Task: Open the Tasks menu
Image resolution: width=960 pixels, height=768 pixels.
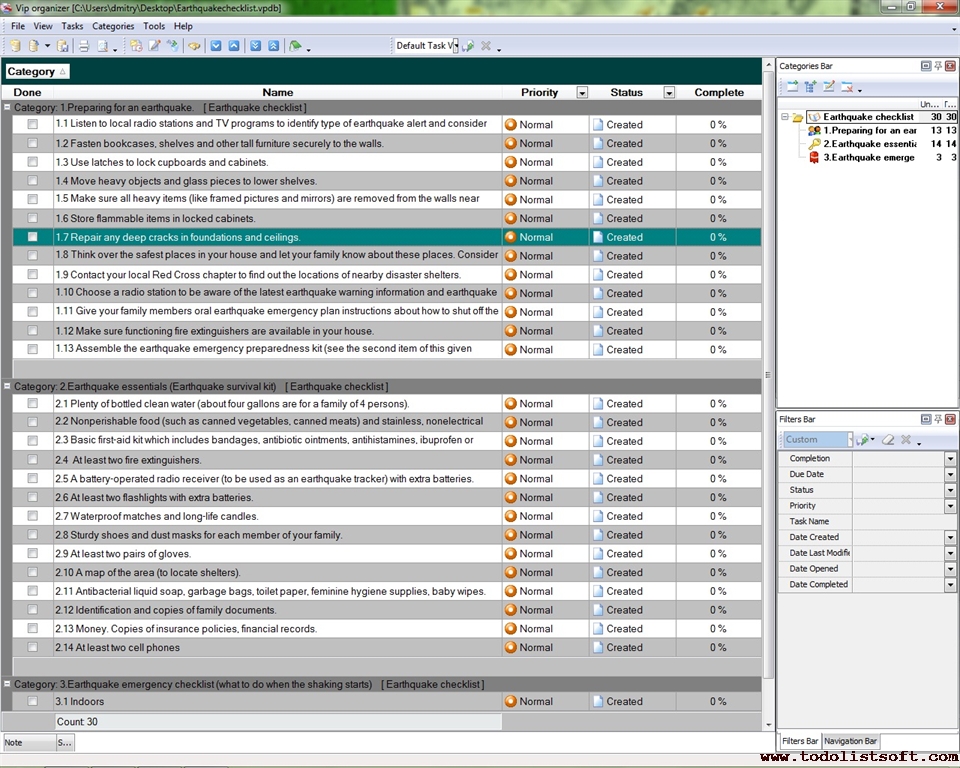Action: 72,26
